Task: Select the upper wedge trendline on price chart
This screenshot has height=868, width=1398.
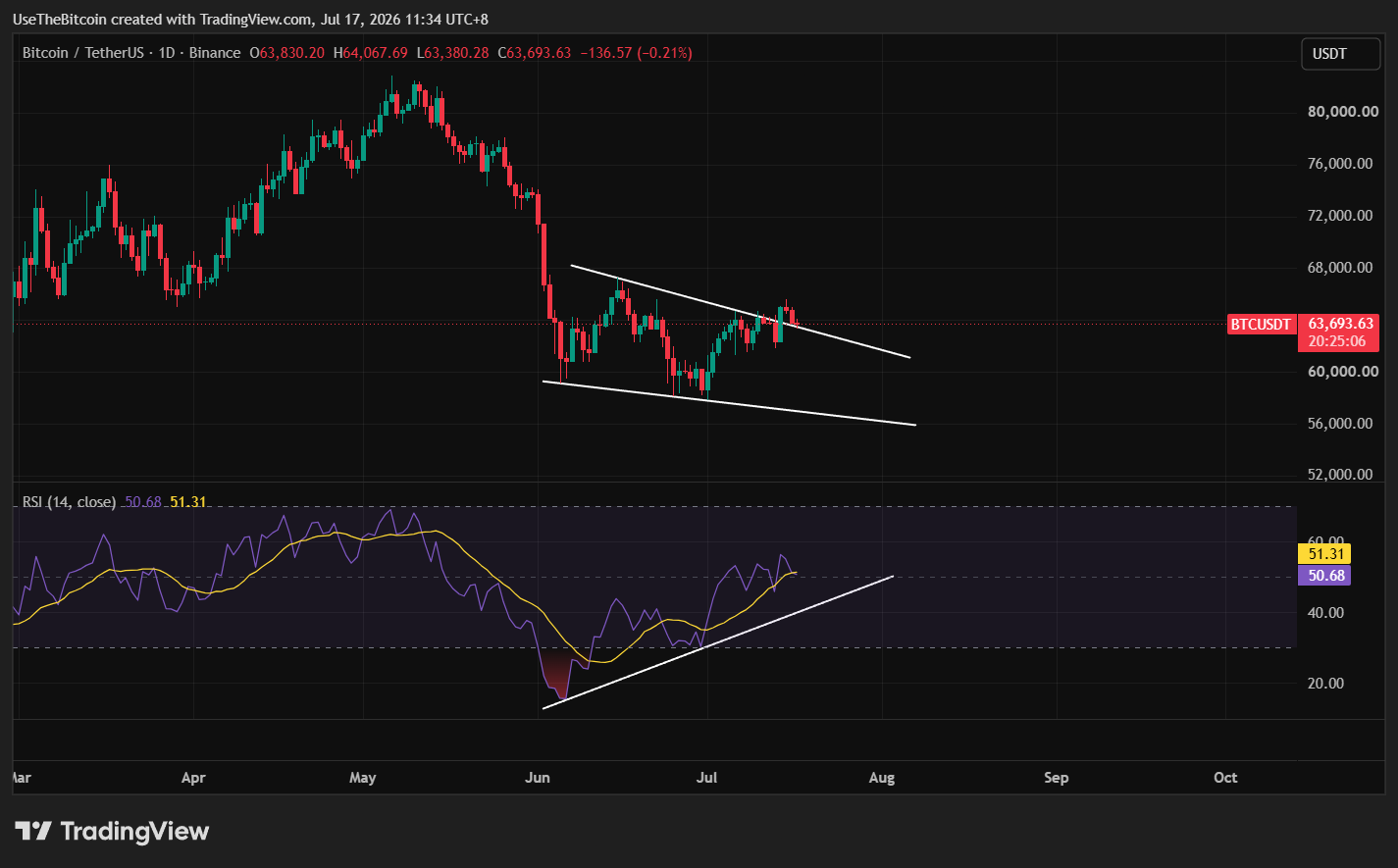Action: 741,311
